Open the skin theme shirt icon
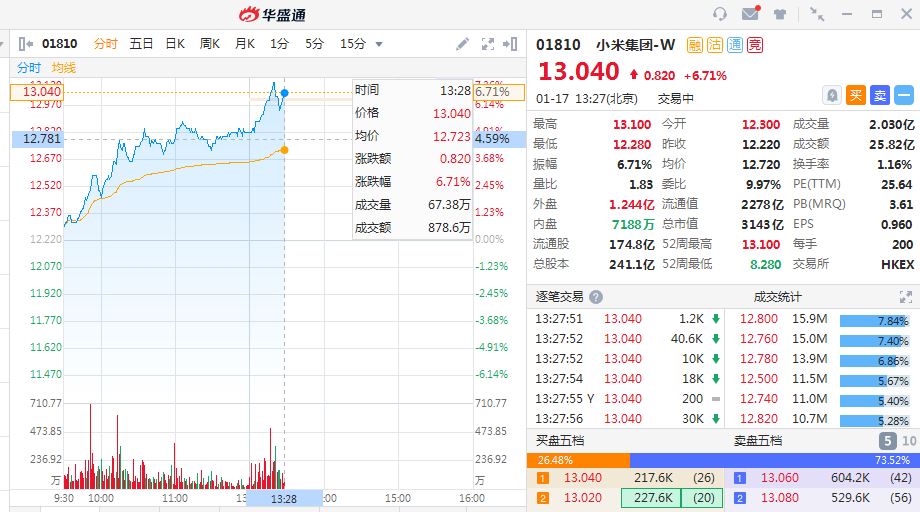 (780, 14)
